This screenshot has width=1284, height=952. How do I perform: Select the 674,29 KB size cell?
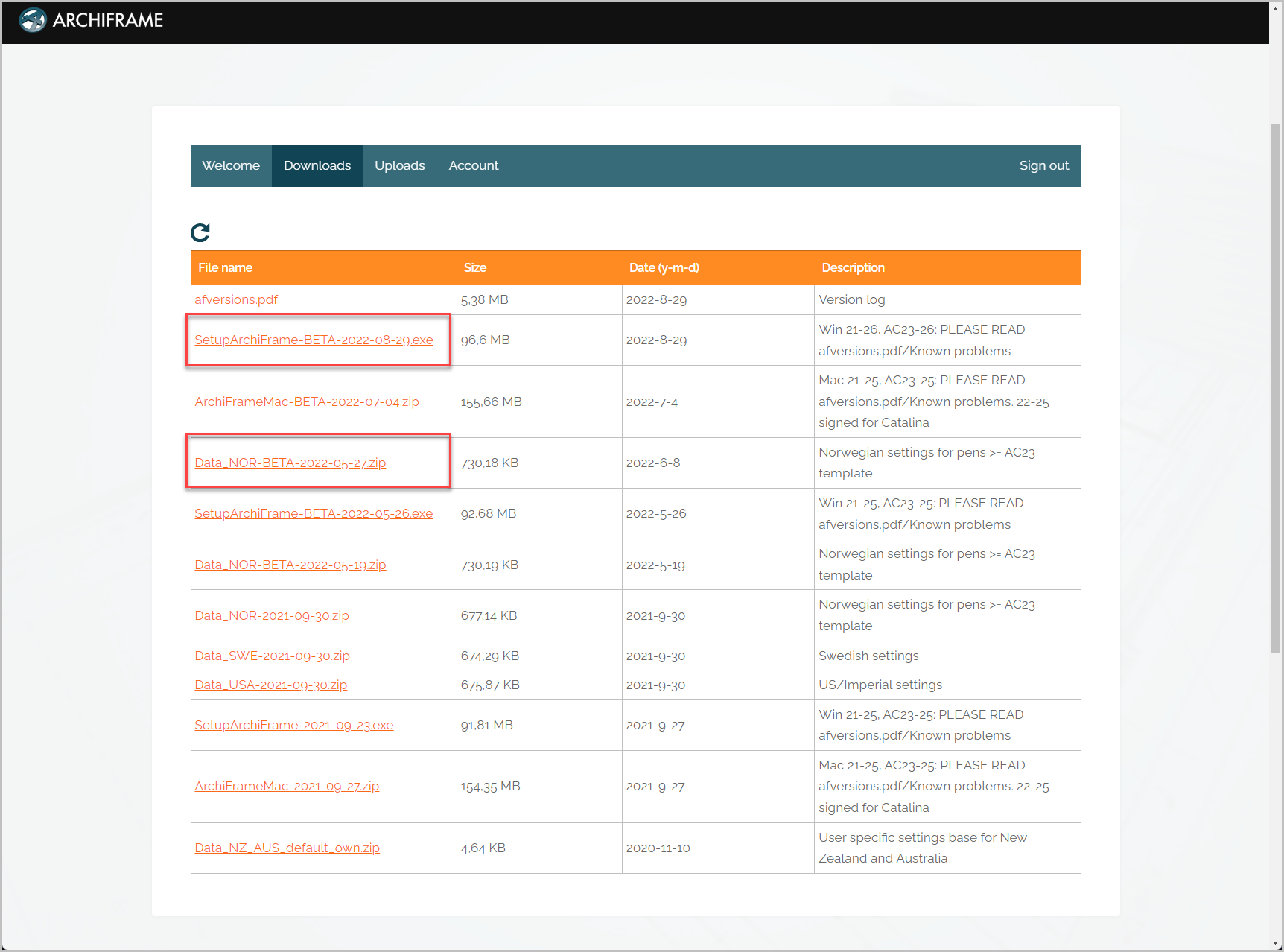539,656
